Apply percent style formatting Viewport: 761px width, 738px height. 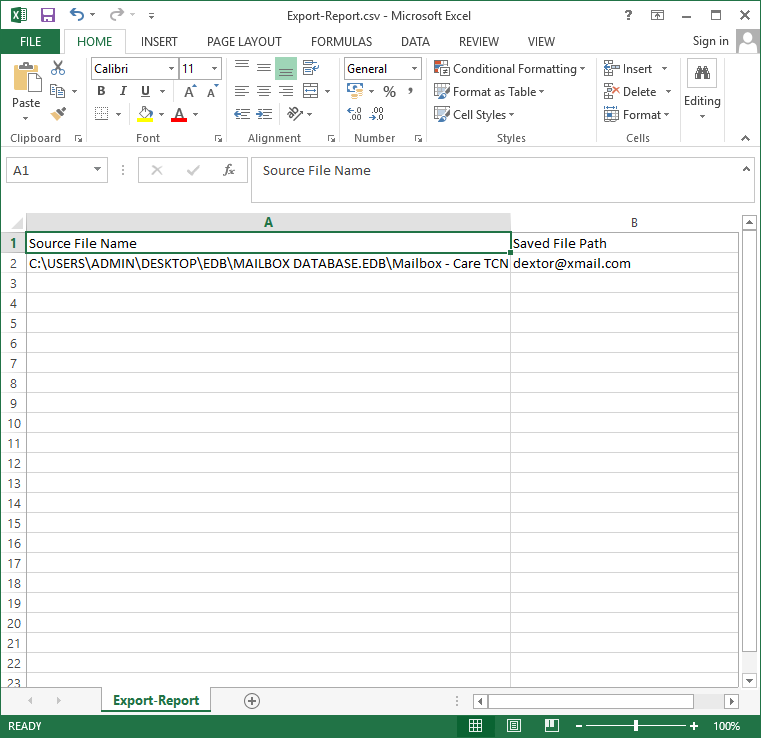(x=389, y=91)
